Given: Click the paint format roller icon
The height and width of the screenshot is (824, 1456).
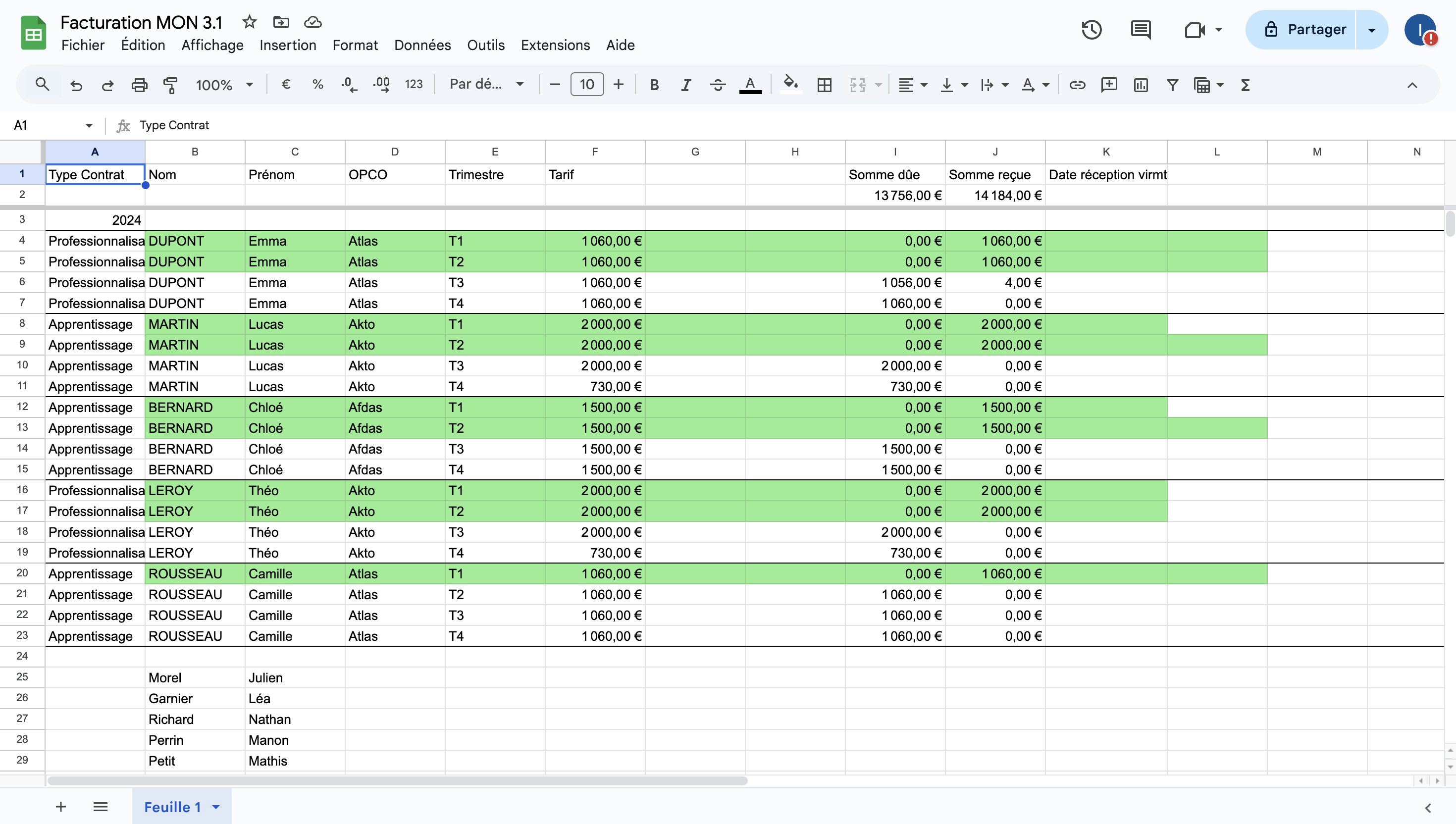Looking at the screenshot, I should (x=170, y=85).
